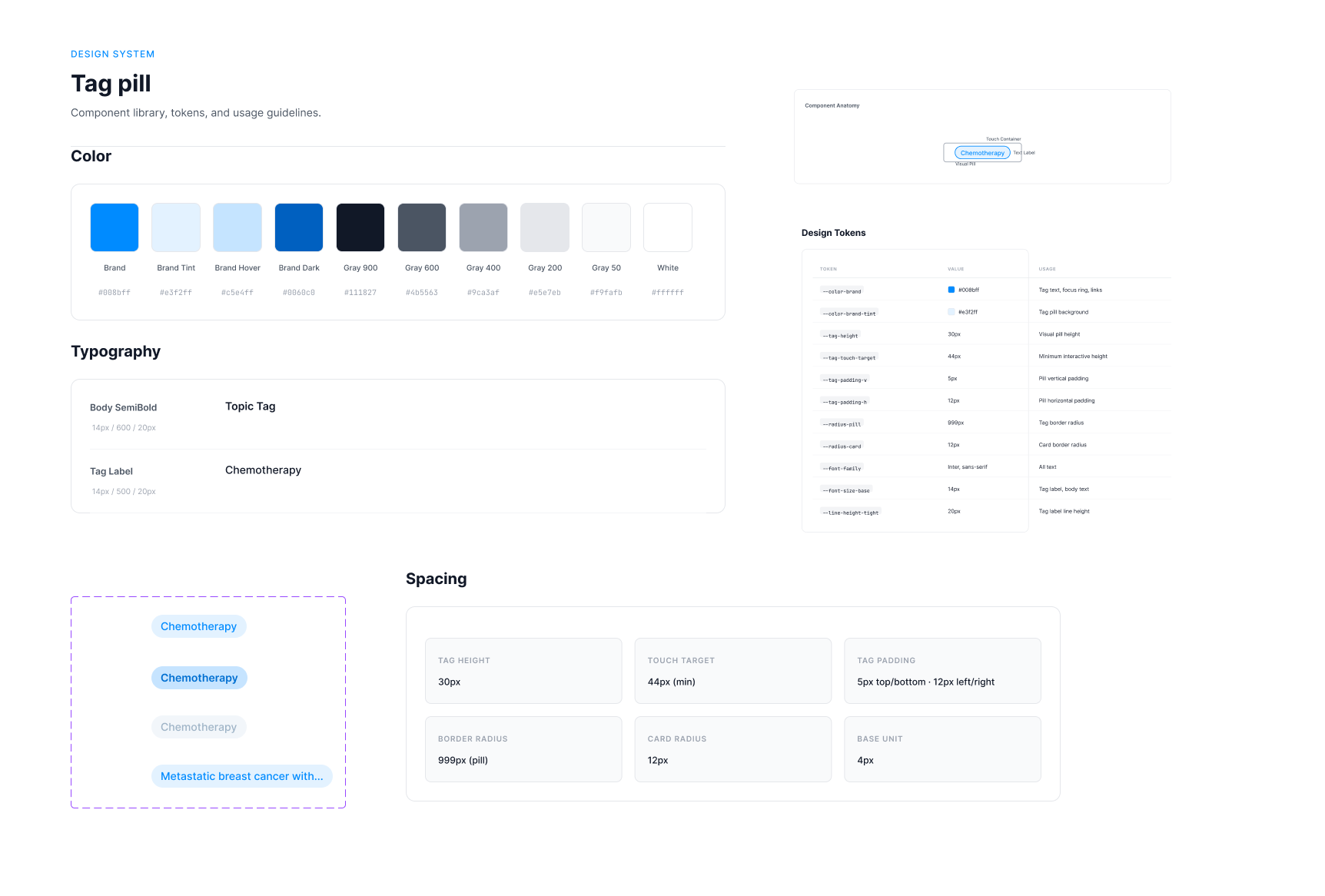Click the '#008bff' hex label under Brand
1325x896 pixels.
pos(115,293)
